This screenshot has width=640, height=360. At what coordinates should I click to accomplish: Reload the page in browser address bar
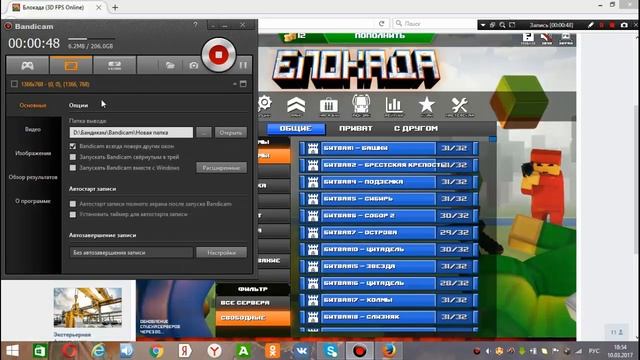pyautogui.click(x=382, y=24)
